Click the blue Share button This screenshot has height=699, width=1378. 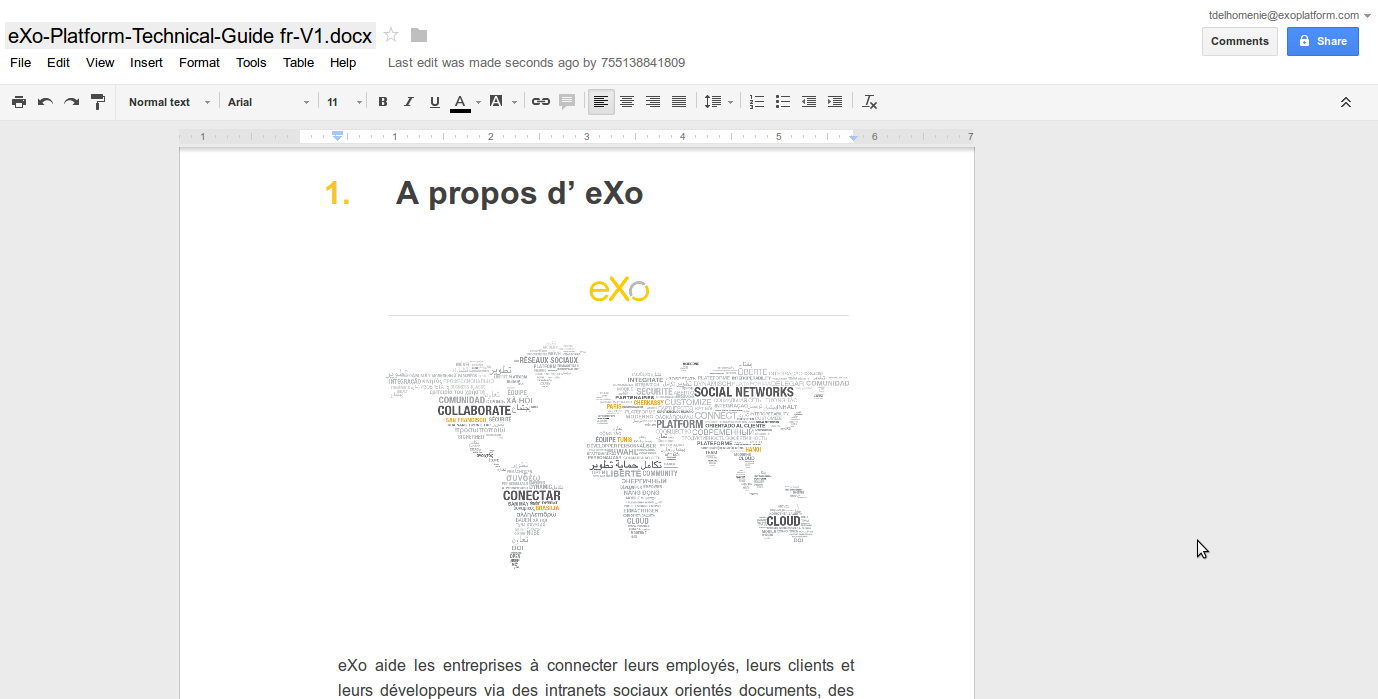coord(1322,41)
